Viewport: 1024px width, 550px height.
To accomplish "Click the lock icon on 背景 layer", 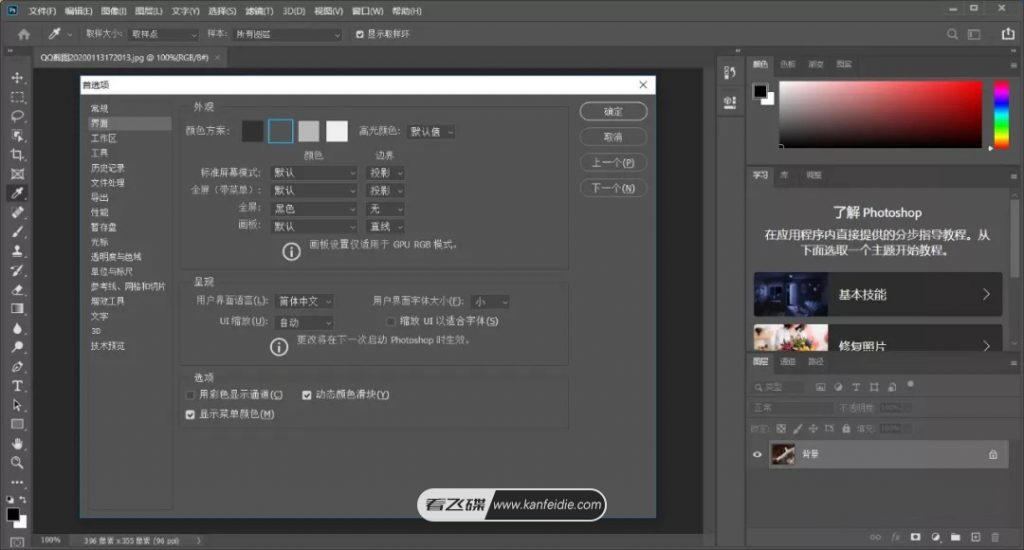I will coord(993,454).
